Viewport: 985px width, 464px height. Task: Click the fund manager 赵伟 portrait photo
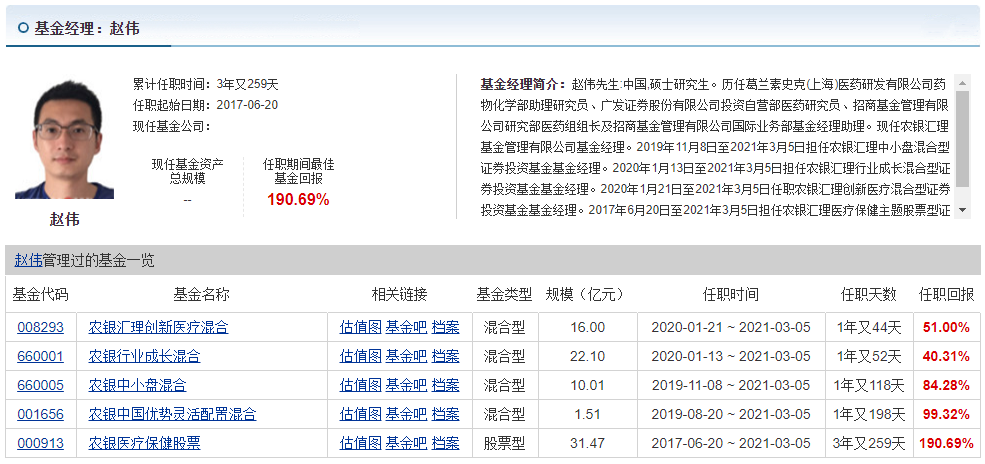point(64,139)
